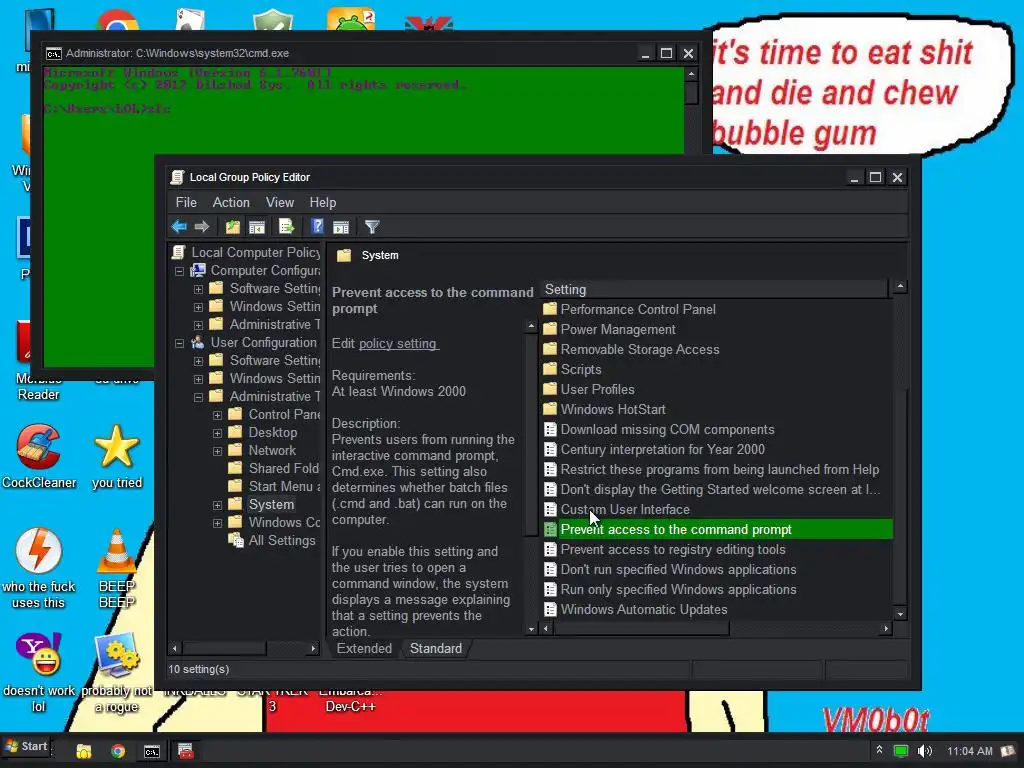This screenshot has width=1024, height=768.
Task: Select 'Prevent access to the command prompt' row
Action: point(717,530)
